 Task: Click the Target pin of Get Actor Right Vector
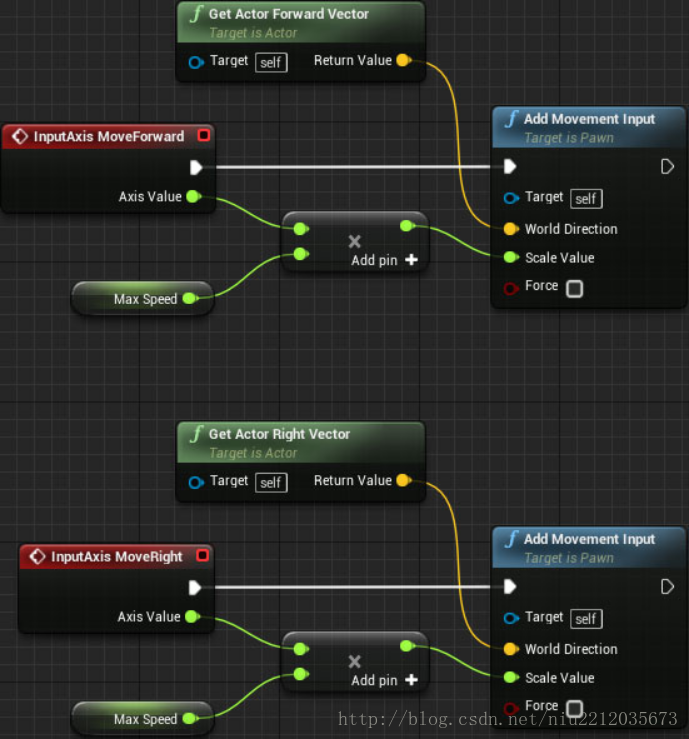pyautogui.click(x=196, y=482)
